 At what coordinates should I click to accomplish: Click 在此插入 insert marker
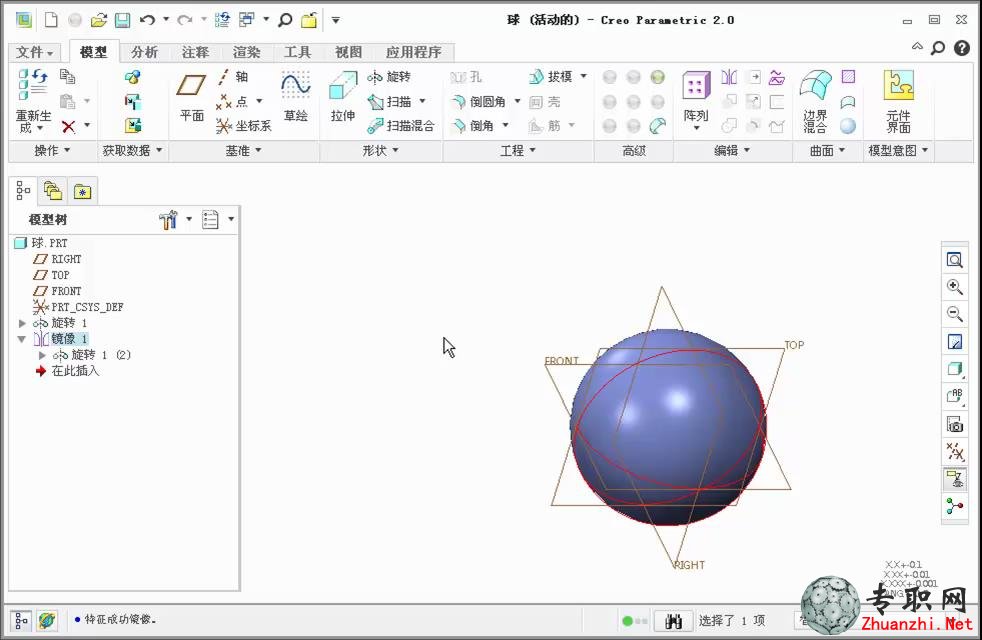click(x=68, y=371)
